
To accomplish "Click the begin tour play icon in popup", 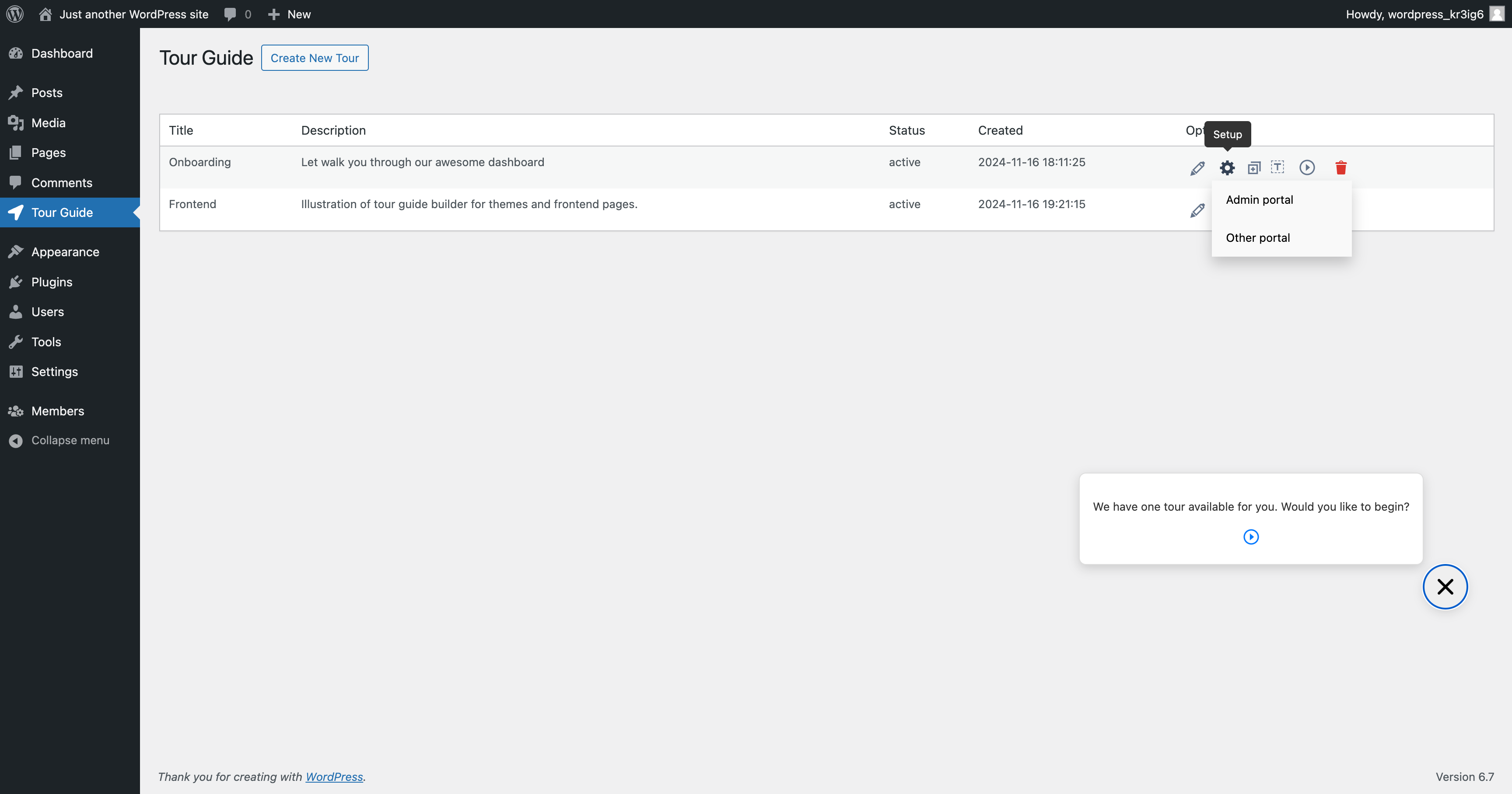I will 1251,536.
